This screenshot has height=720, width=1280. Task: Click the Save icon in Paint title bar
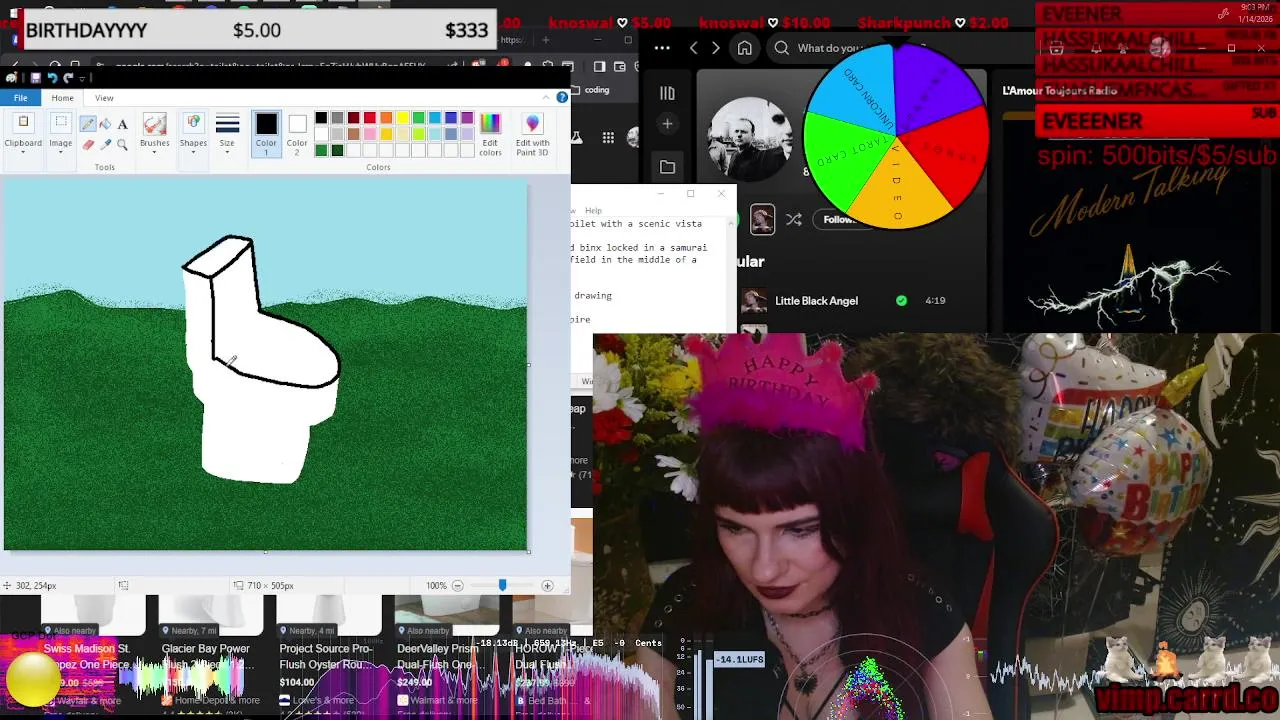tap(35, 77)
